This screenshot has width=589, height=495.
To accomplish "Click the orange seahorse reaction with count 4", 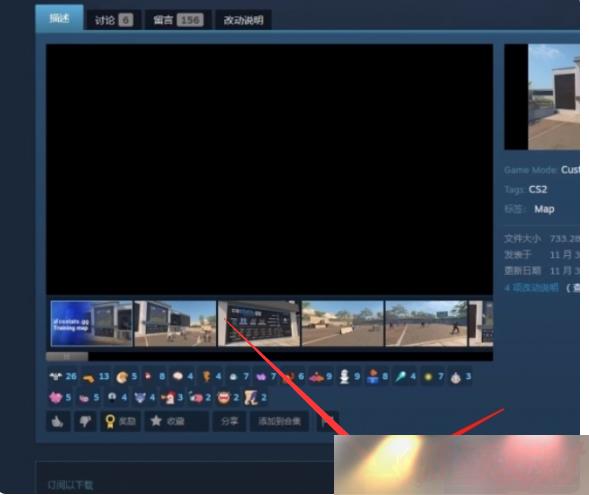I will click(x=211, y=376).
